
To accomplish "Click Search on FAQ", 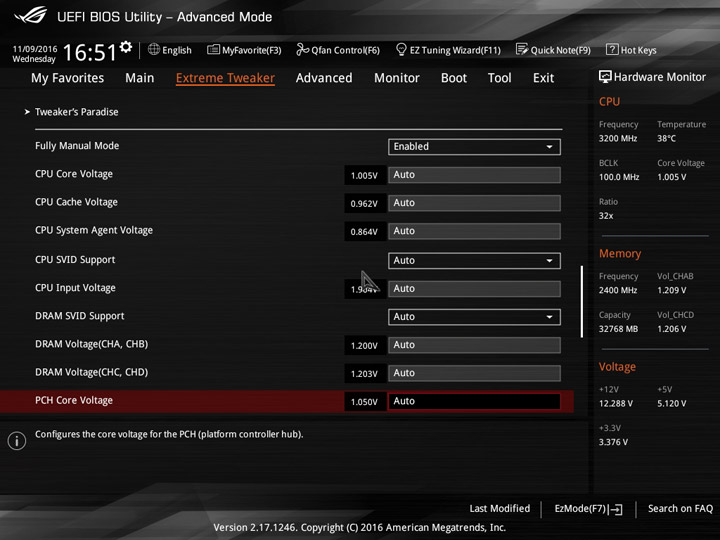I will pos(680,508).
